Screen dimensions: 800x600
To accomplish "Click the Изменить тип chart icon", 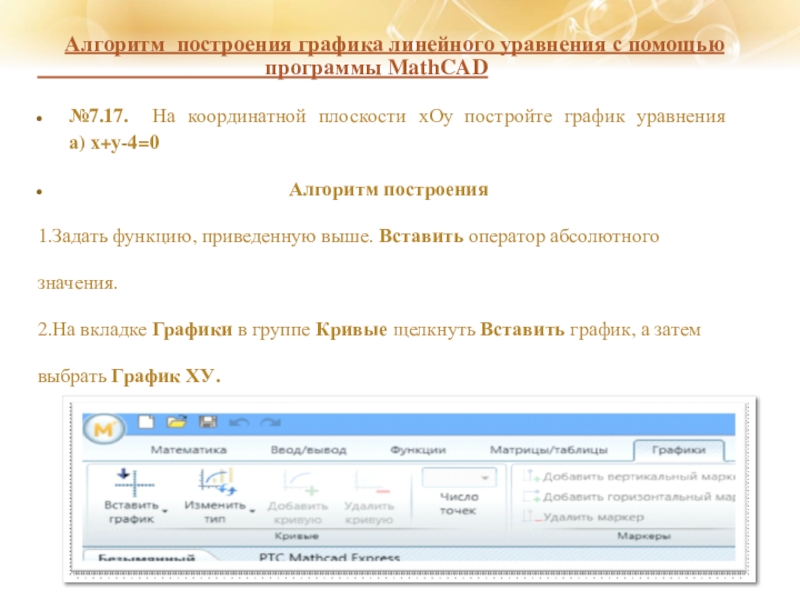I will pyautogui.click(x=218, y=482).
